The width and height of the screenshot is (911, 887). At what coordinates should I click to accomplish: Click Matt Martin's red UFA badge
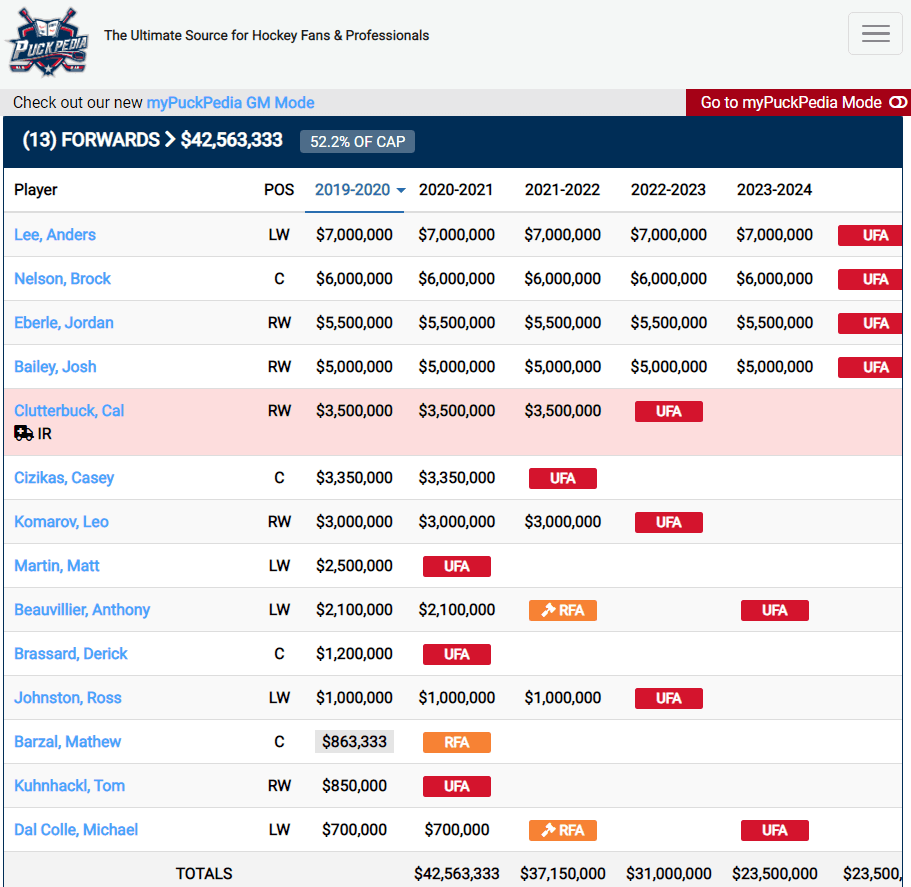pos(456,566)
